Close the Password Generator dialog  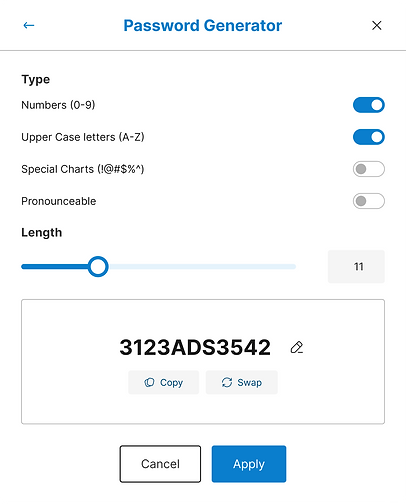pos(377,25)
